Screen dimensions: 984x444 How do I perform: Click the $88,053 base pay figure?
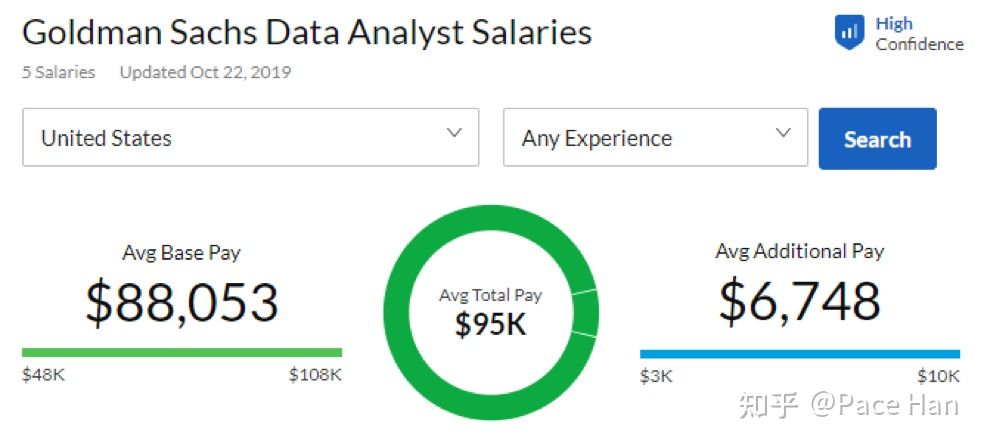[181, 303]
